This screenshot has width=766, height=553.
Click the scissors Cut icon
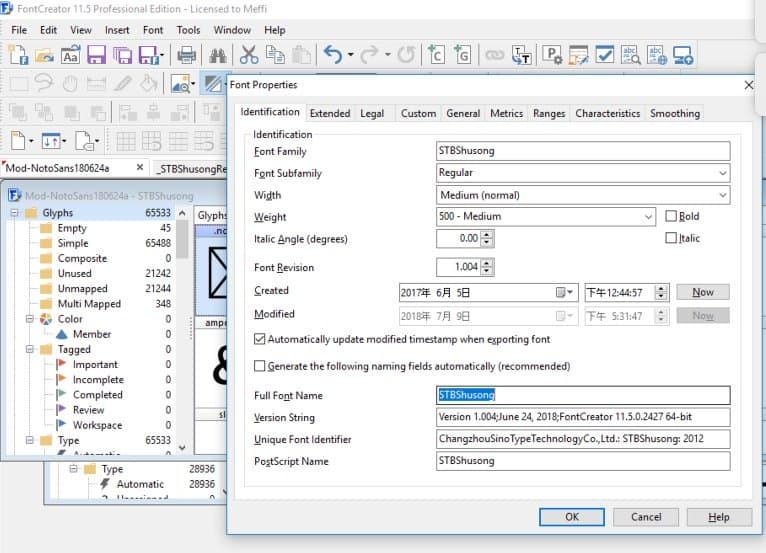tap(249, 55)
